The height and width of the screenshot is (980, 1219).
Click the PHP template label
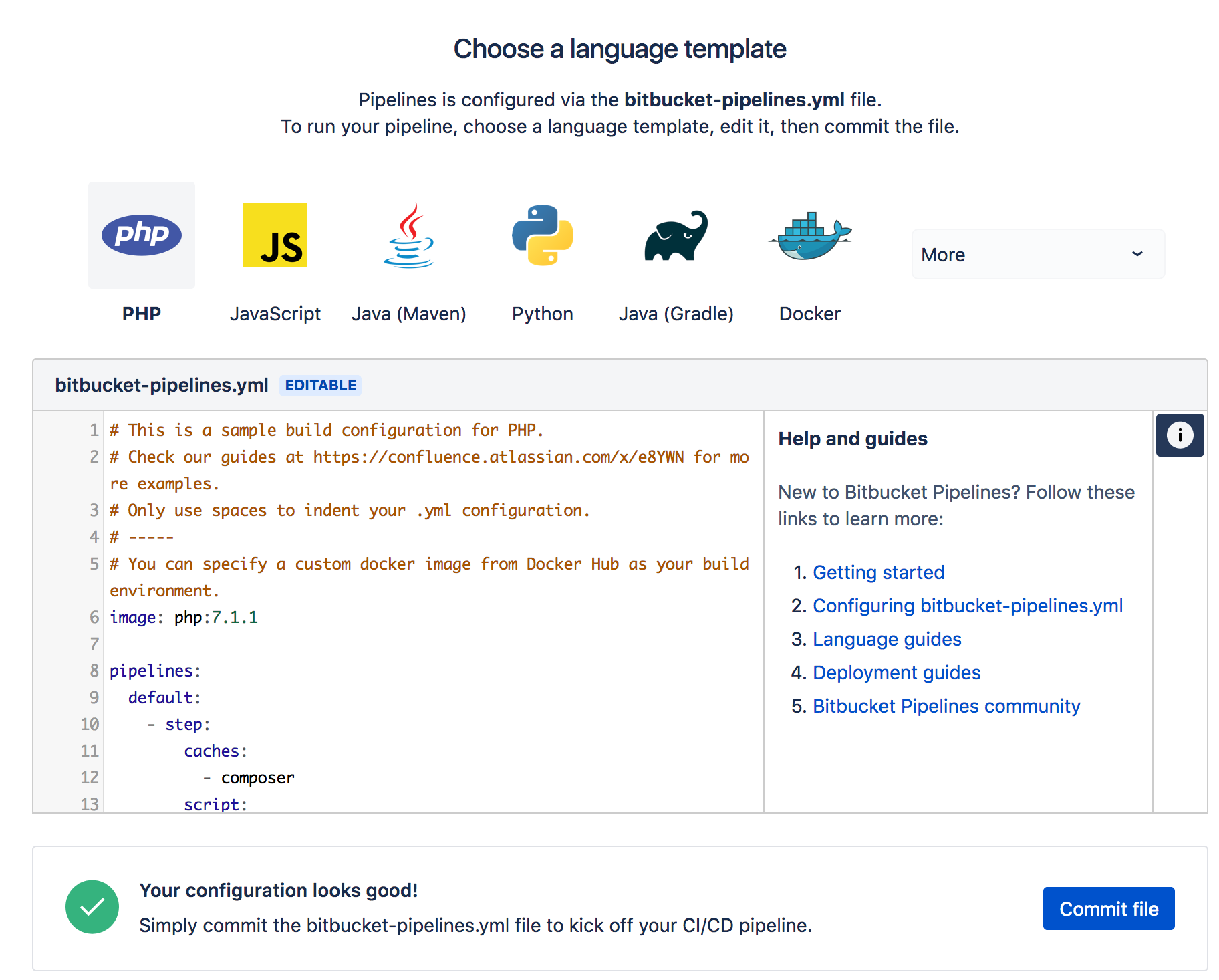click(142, 314)
